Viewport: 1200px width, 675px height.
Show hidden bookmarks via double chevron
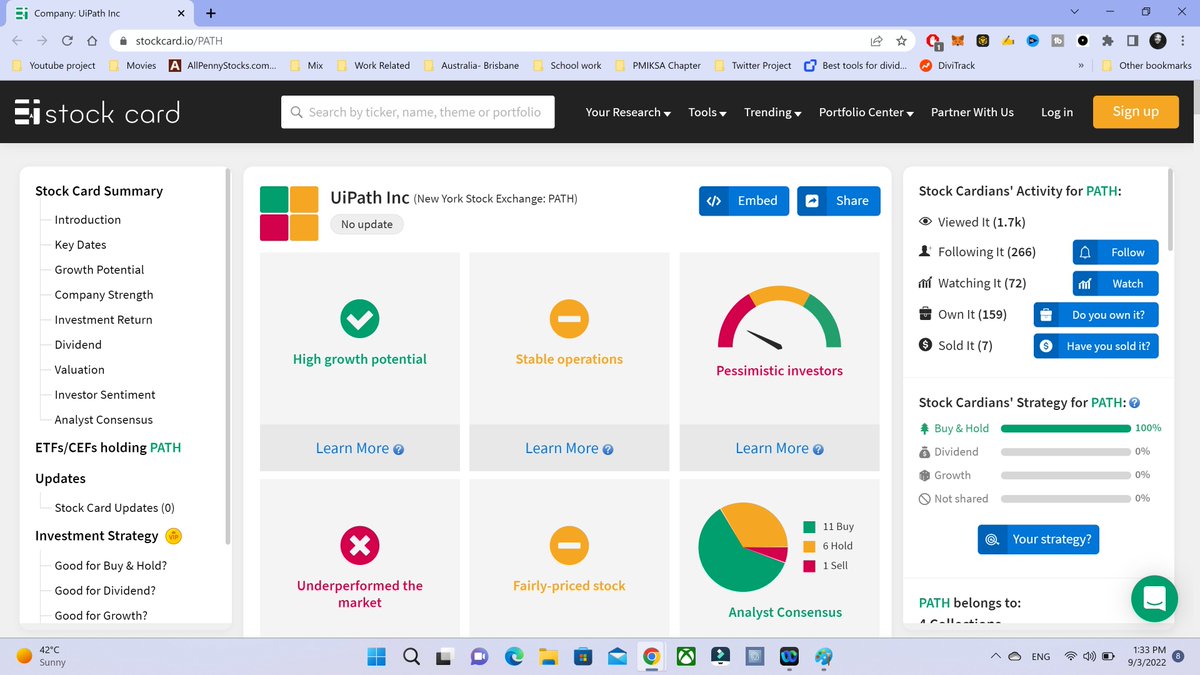(1082, 66)
